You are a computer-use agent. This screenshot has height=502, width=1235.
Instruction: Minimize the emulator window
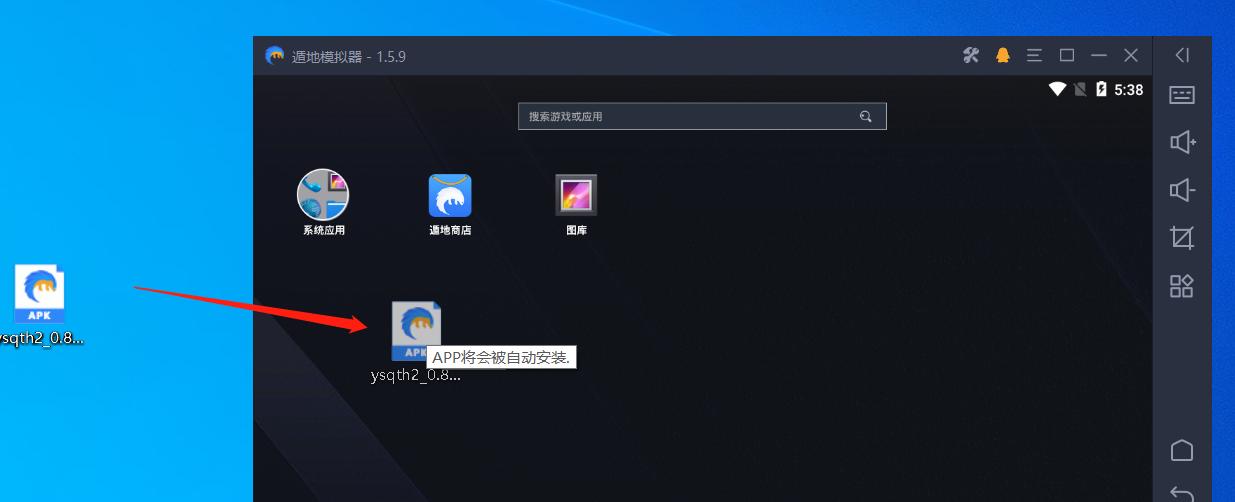click(x=1099, y=55)
